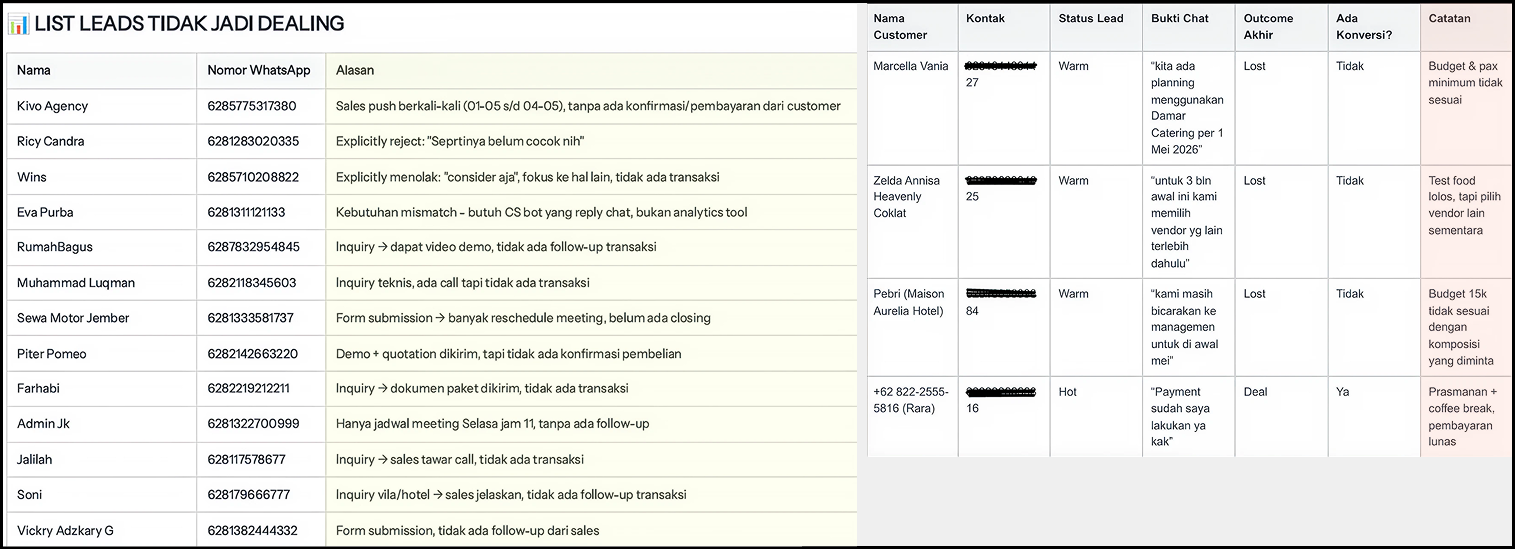Click the 'Piter Pomeo' name cell

[x=101, y=354]
